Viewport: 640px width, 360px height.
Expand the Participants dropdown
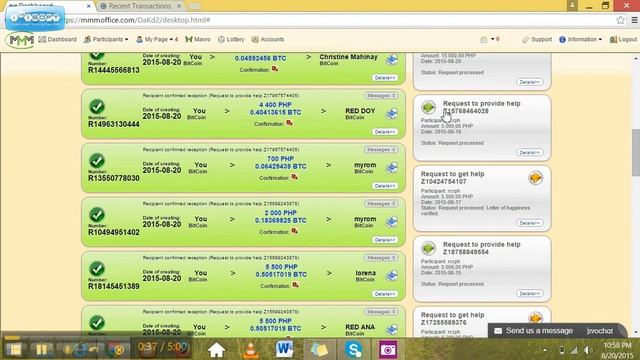click(106, 40)
